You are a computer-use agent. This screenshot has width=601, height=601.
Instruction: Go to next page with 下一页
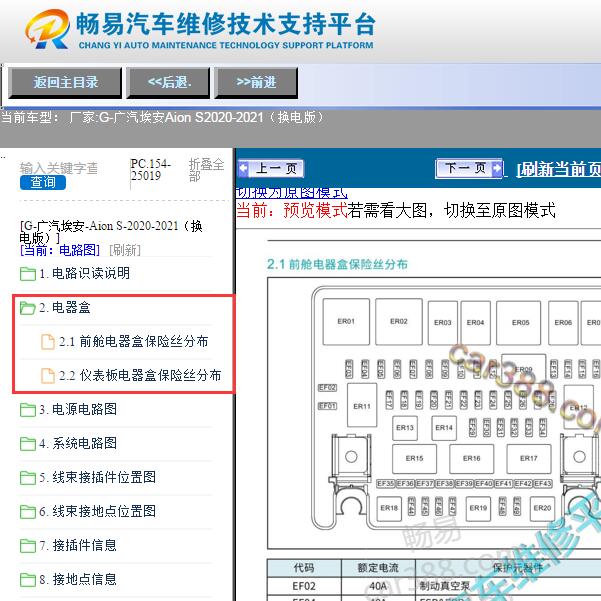pyautogui.click(x=469, y=169)
